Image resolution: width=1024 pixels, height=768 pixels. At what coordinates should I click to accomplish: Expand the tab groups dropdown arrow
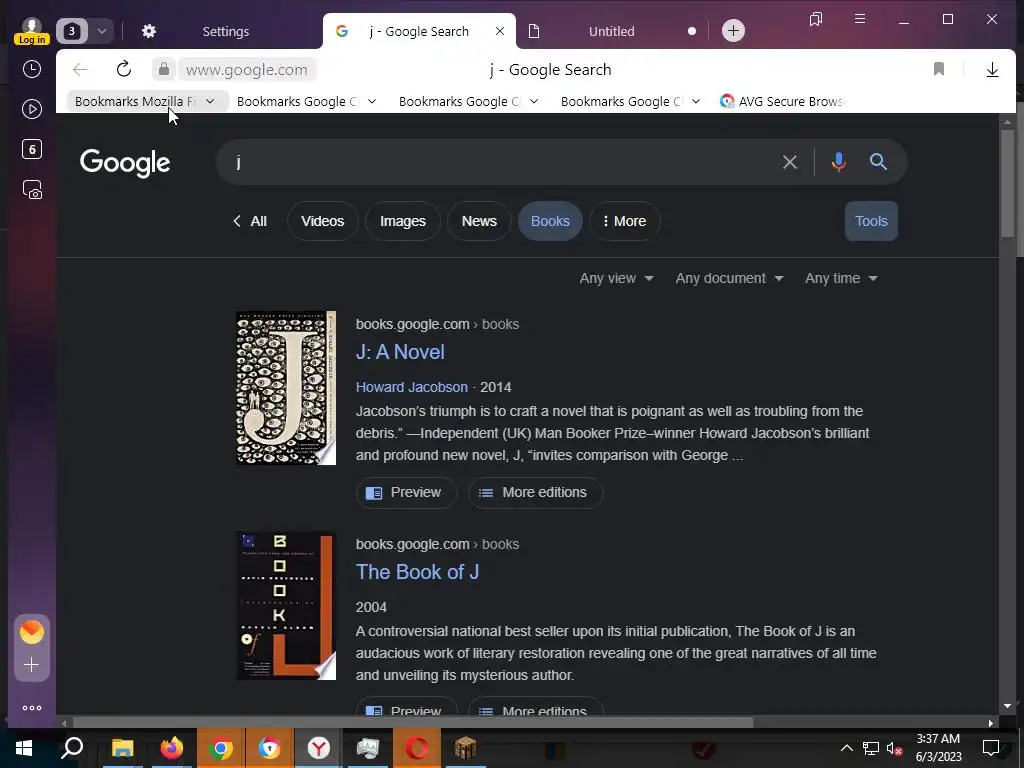(102, 31)
